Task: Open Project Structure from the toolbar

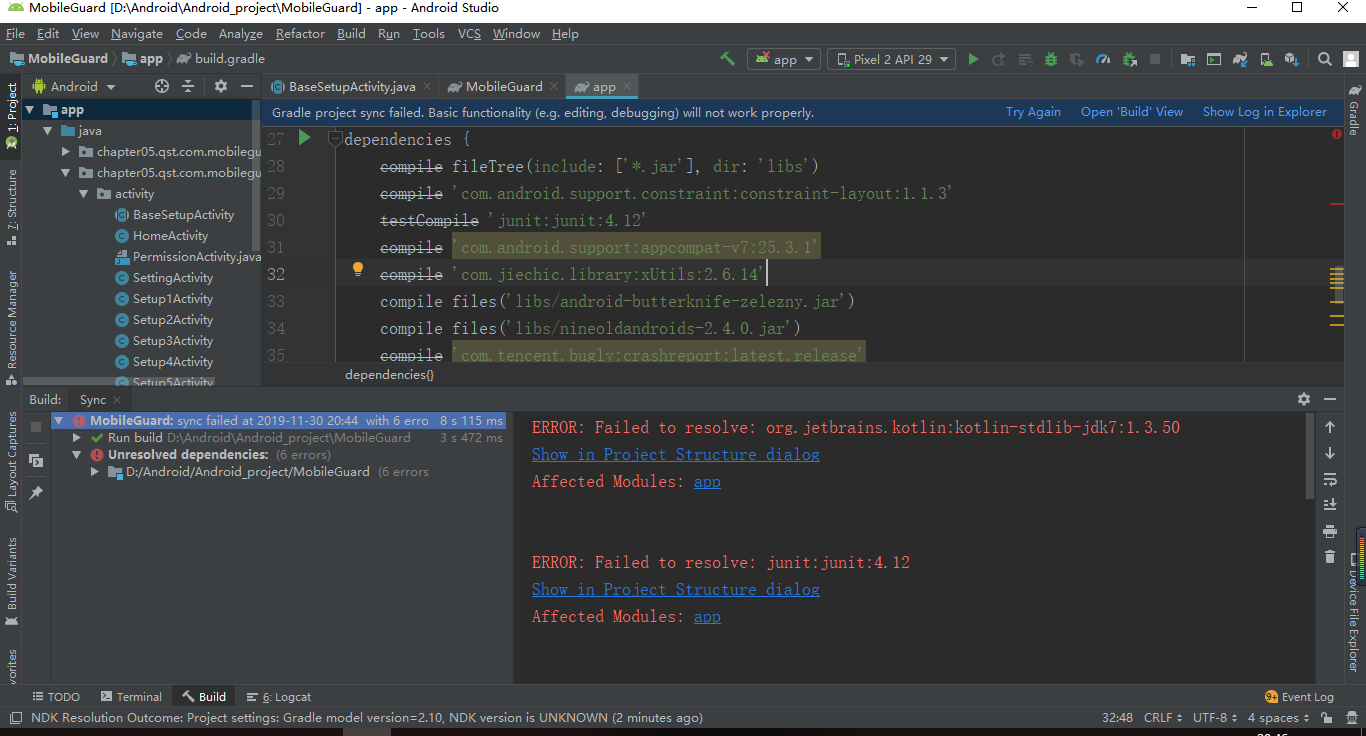Action: pyautogui.click(x=1188, y=58)
